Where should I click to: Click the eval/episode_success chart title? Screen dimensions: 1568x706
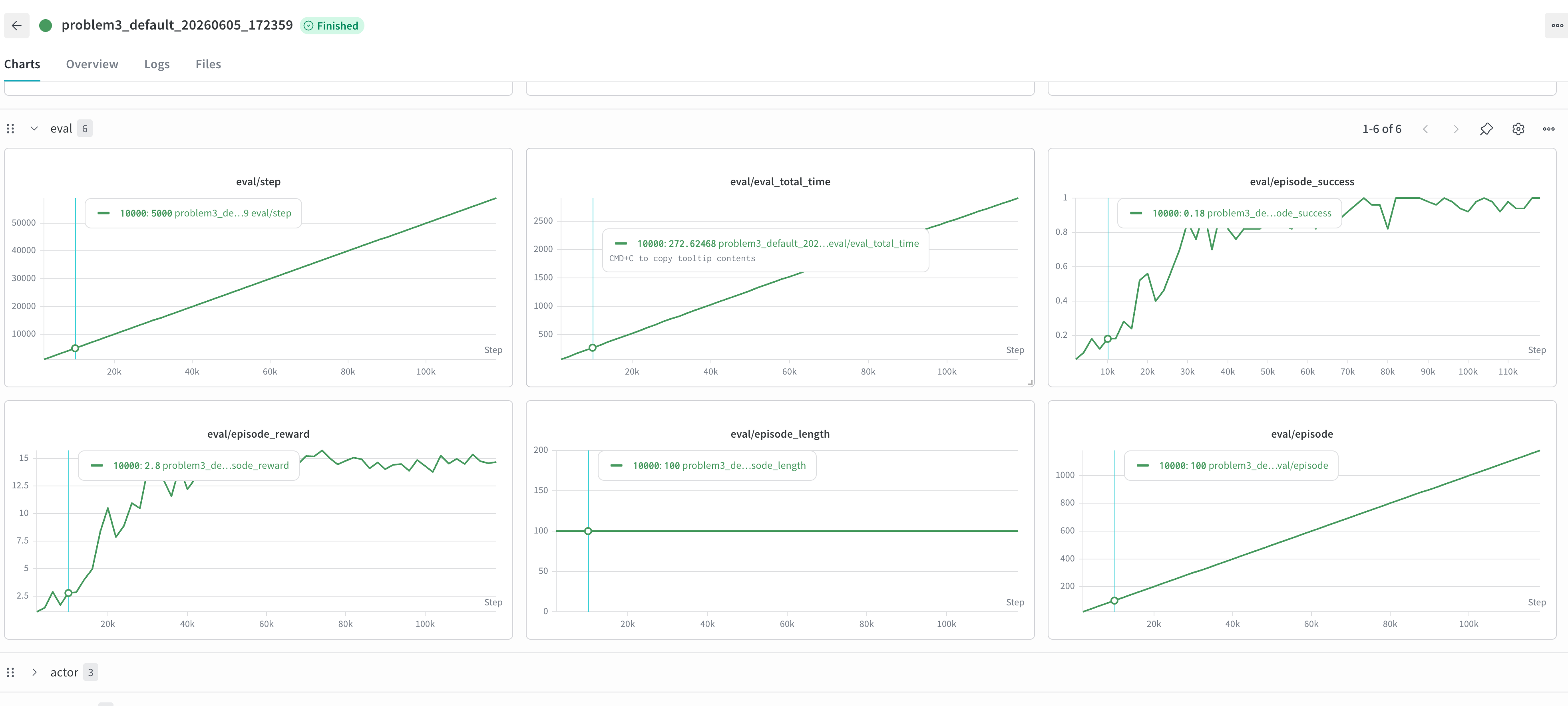pyautogui.click(x=1301, y=182)
